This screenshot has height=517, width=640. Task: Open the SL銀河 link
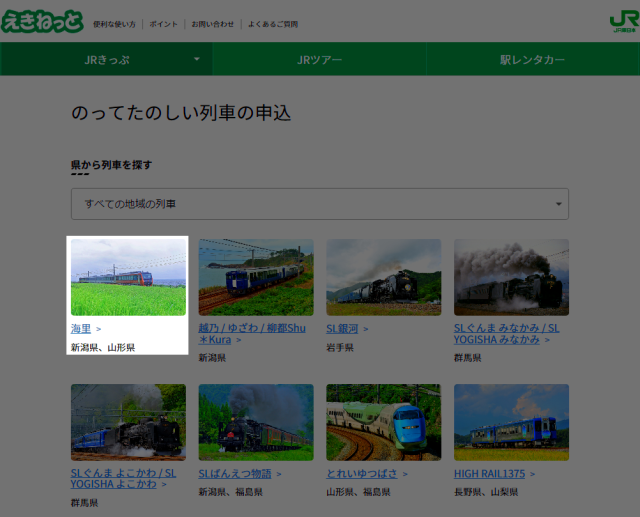342,328
